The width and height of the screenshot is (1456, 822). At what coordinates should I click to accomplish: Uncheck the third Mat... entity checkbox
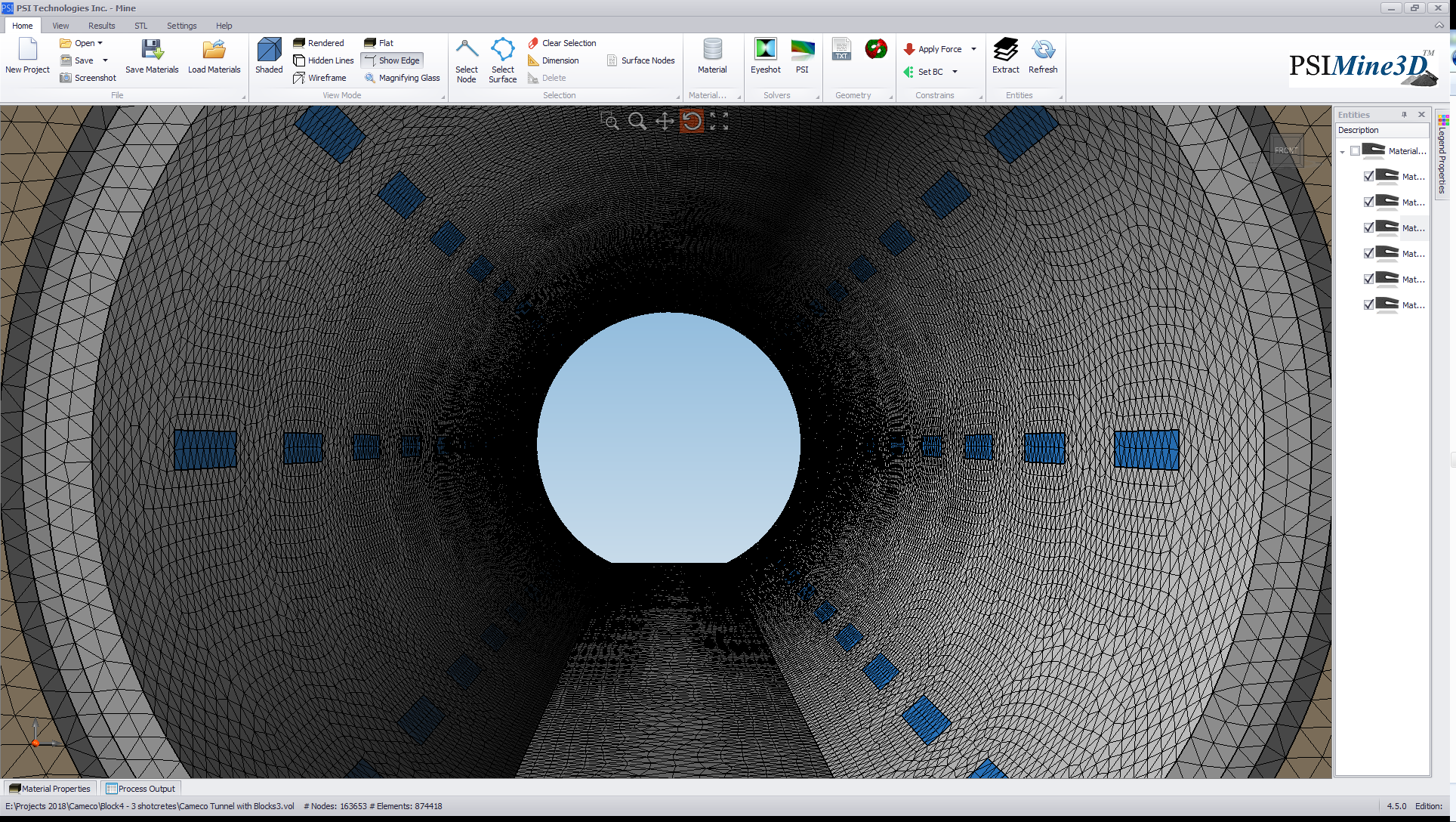[x=1369, y=228]
